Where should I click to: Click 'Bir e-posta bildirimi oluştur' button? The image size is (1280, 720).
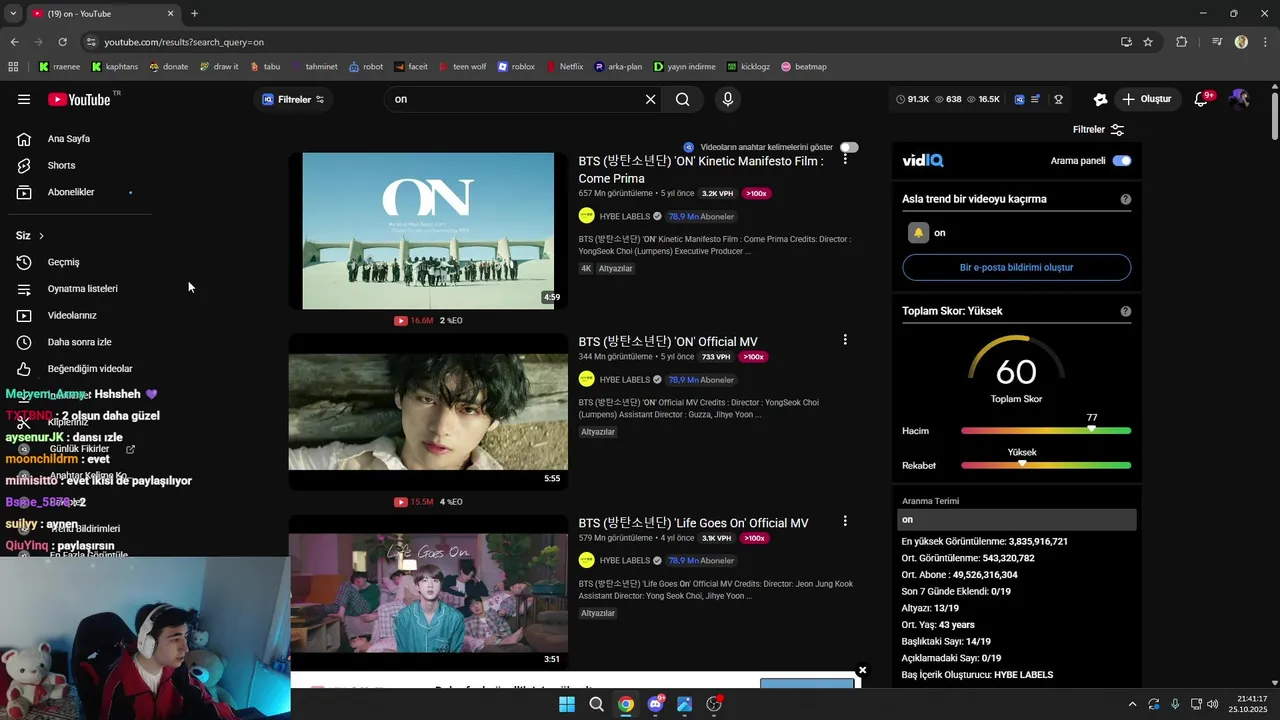[x=1016, y=268]
